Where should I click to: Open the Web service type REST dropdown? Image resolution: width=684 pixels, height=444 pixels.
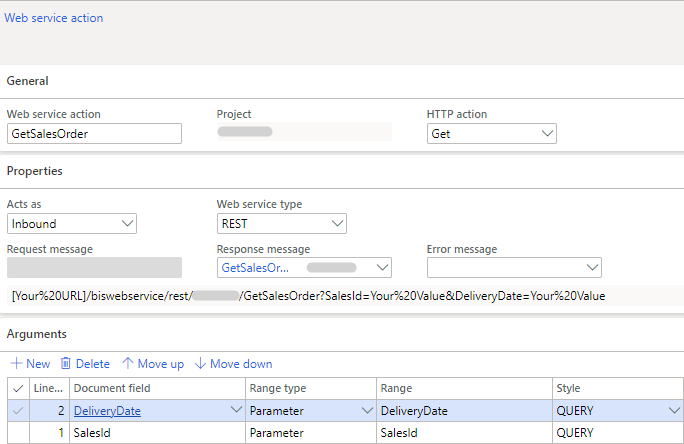pyautogui.click(x=336, y=224)
